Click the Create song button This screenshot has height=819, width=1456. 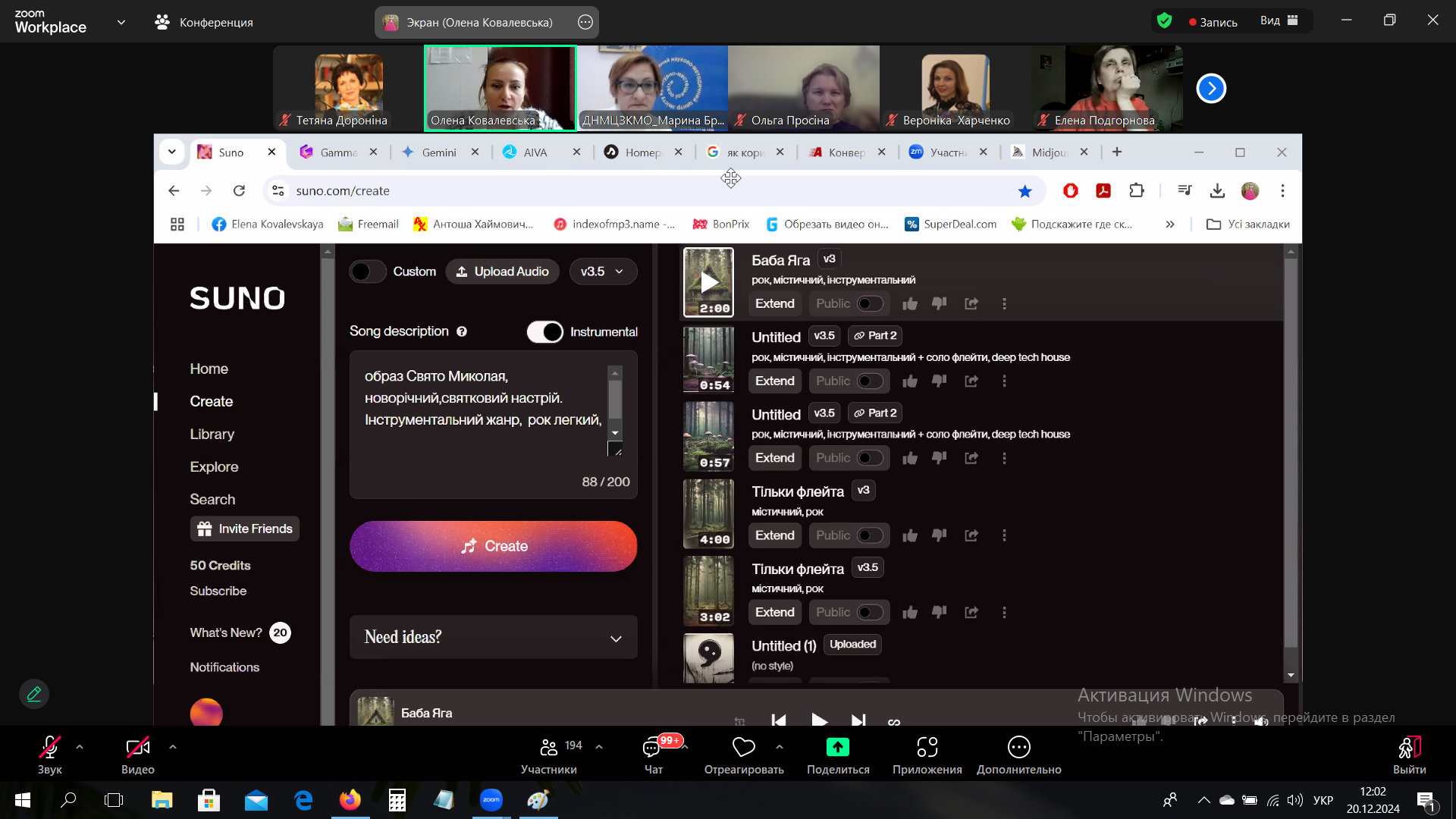pos(493,546)
